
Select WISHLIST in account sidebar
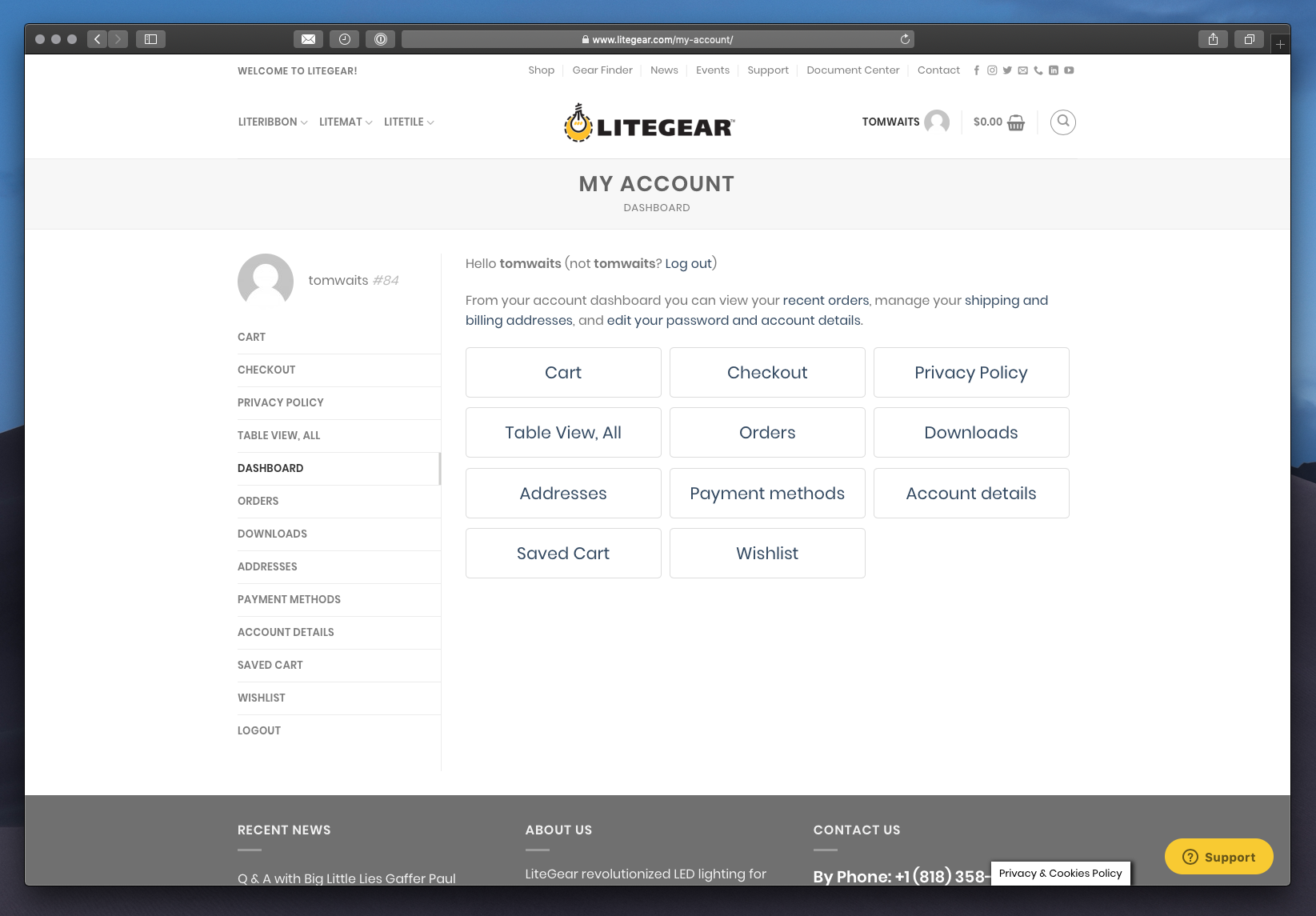pyautogui.click(x=339, y=698)
